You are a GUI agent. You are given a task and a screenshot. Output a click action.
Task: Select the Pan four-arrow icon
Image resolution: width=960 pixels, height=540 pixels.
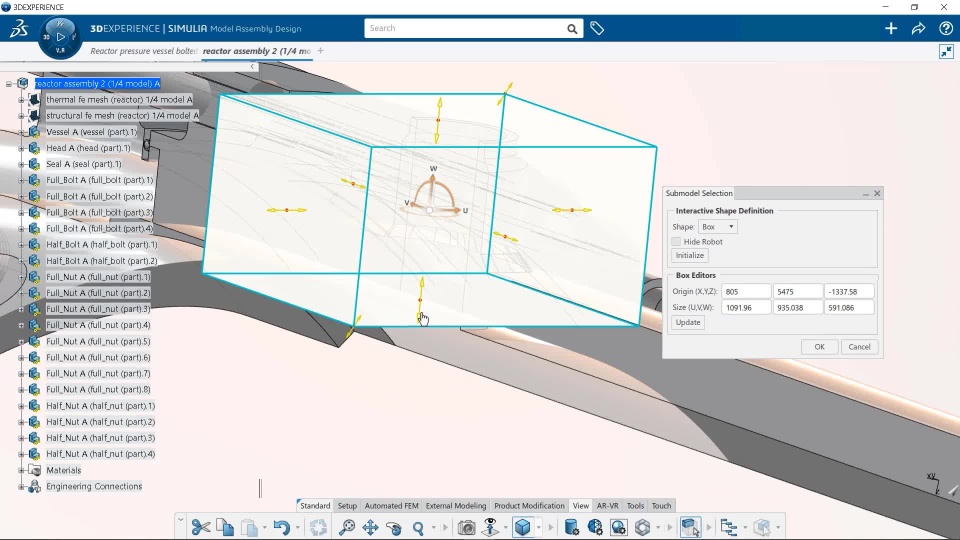[370, 527]
